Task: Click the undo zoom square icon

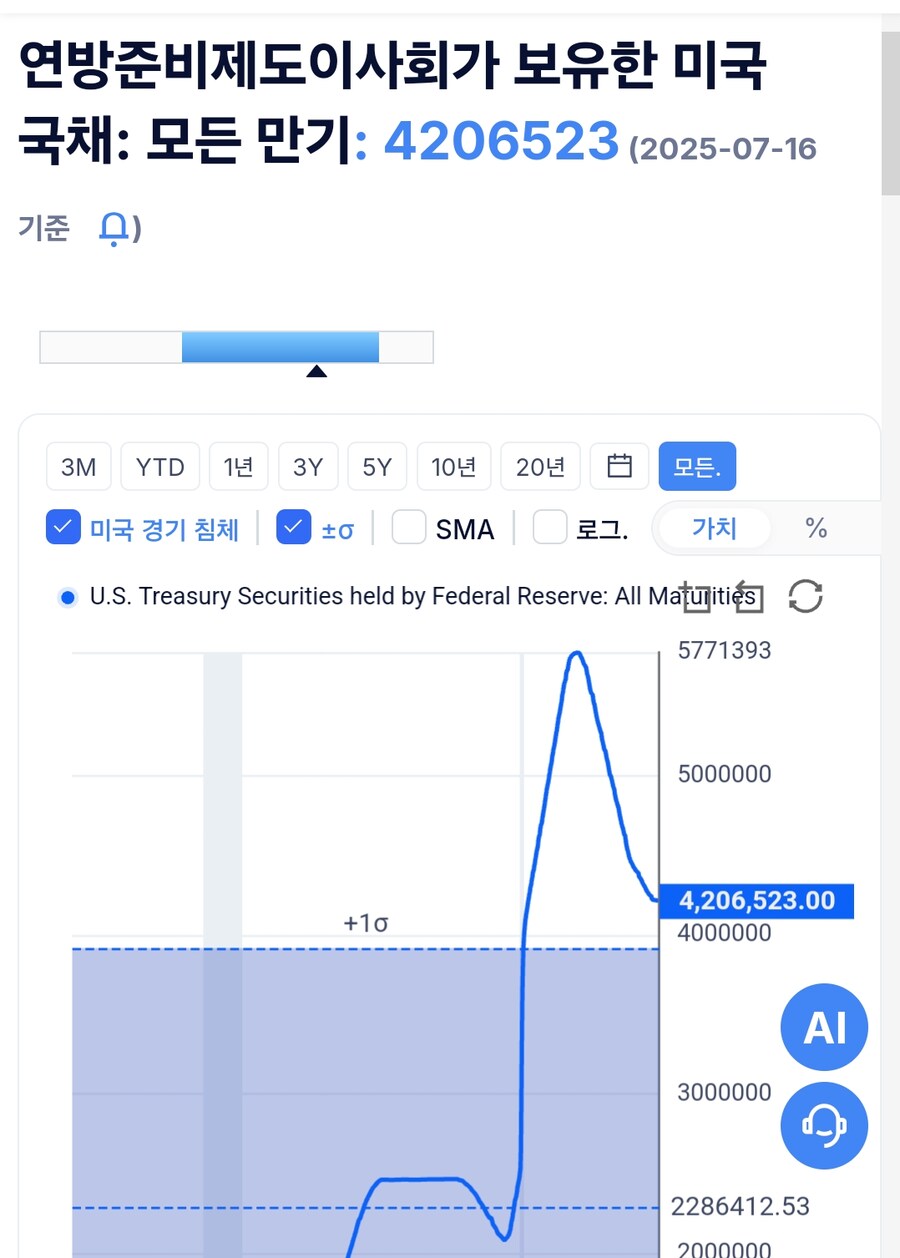Action: (748, 597)
